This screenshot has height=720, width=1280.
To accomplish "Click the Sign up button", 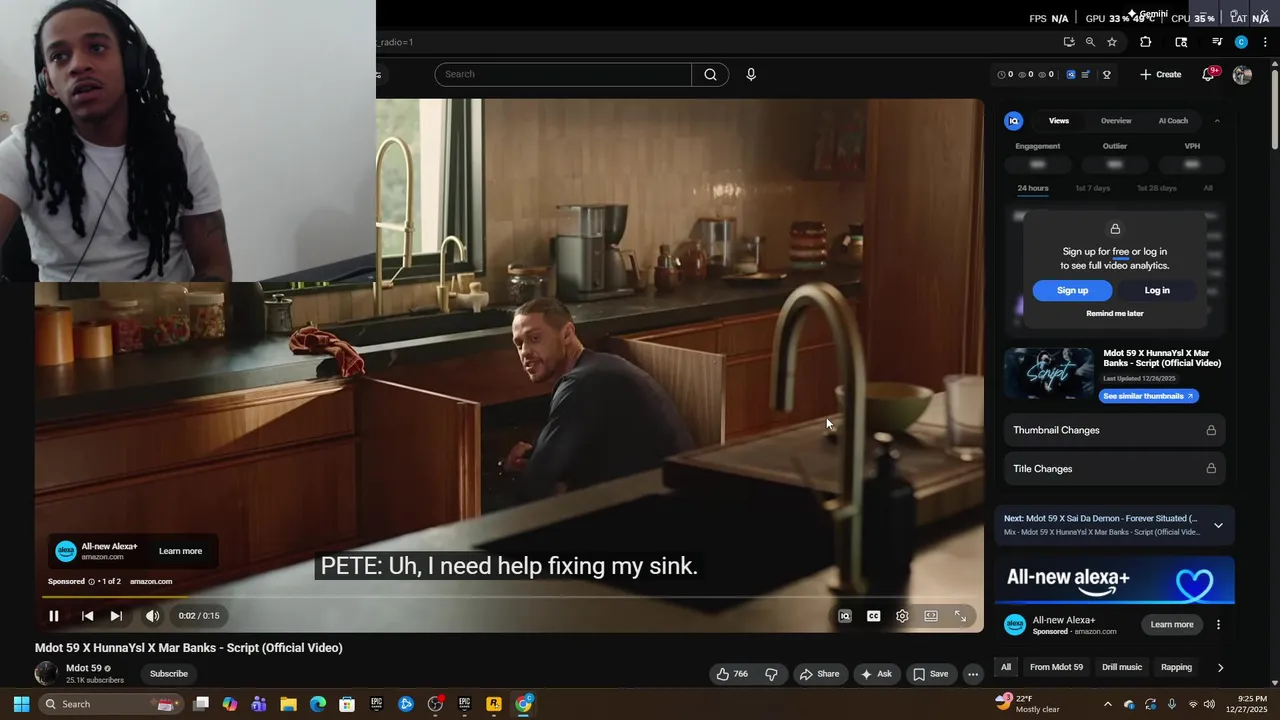I will pyautogui.click(x=1072, y=290).
